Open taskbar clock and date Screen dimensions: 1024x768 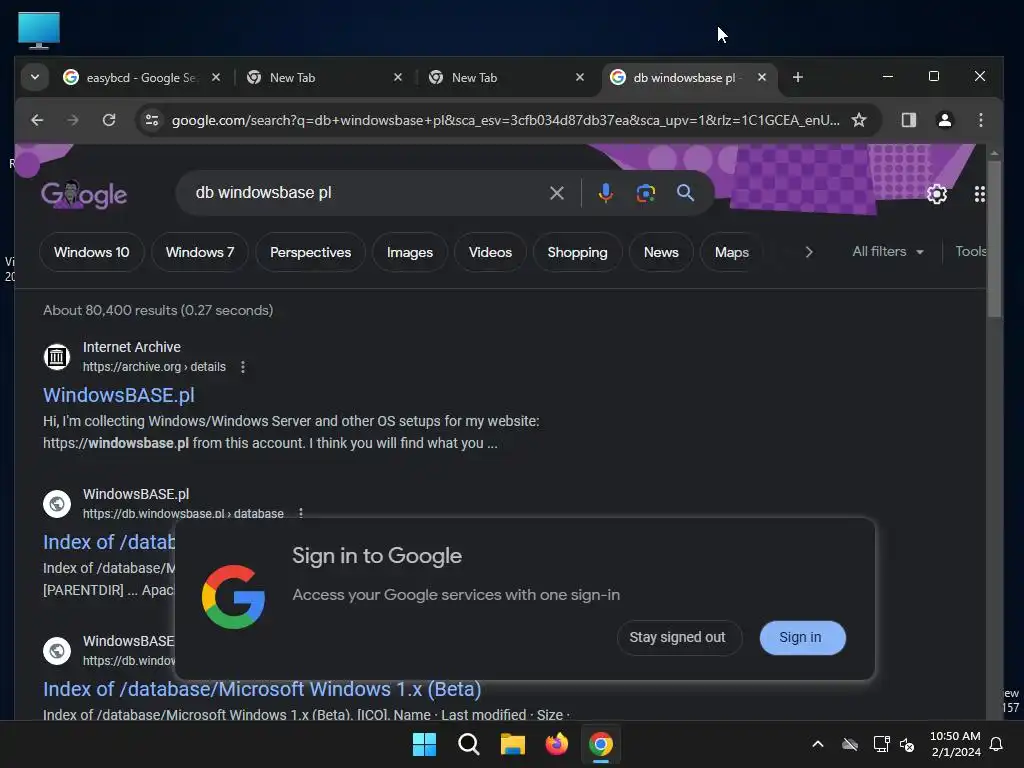[x=955, y=744]
